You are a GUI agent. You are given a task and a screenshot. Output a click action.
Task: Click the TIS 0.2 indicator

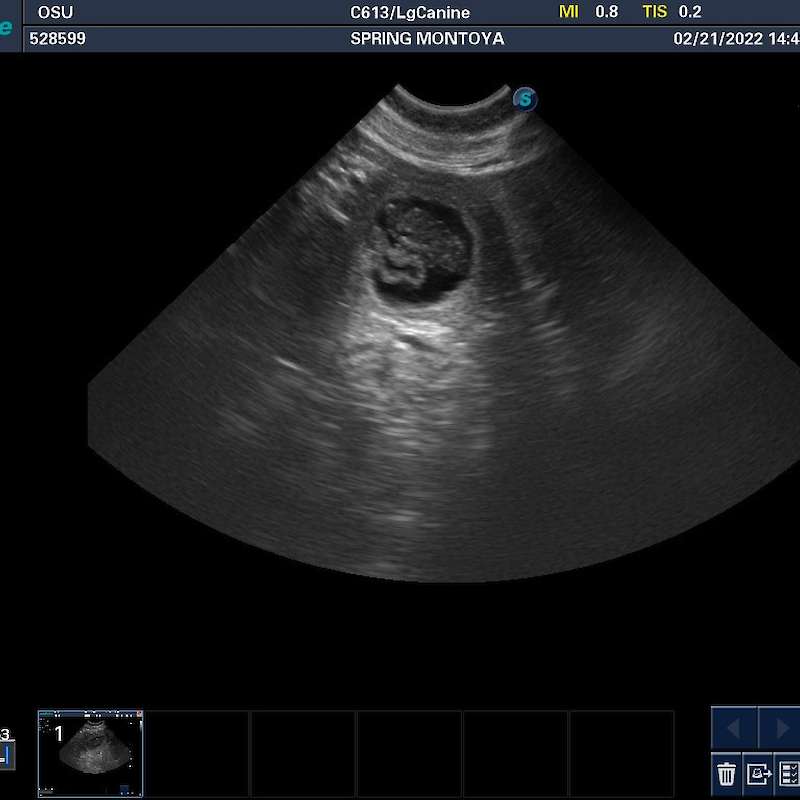pos(671,12)
